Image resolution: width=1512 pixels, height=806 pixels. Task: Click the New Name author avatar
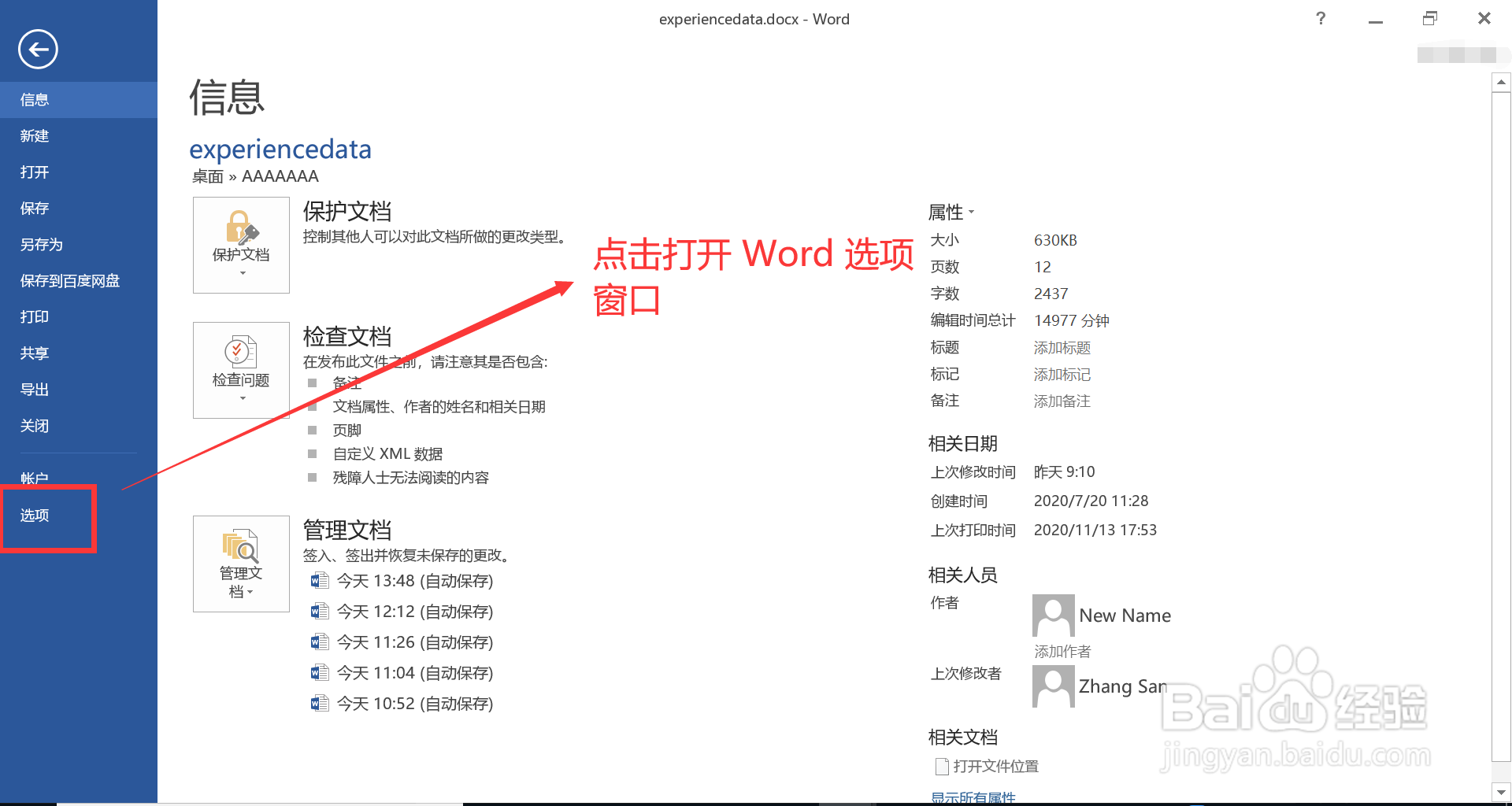click(1054, 616)
